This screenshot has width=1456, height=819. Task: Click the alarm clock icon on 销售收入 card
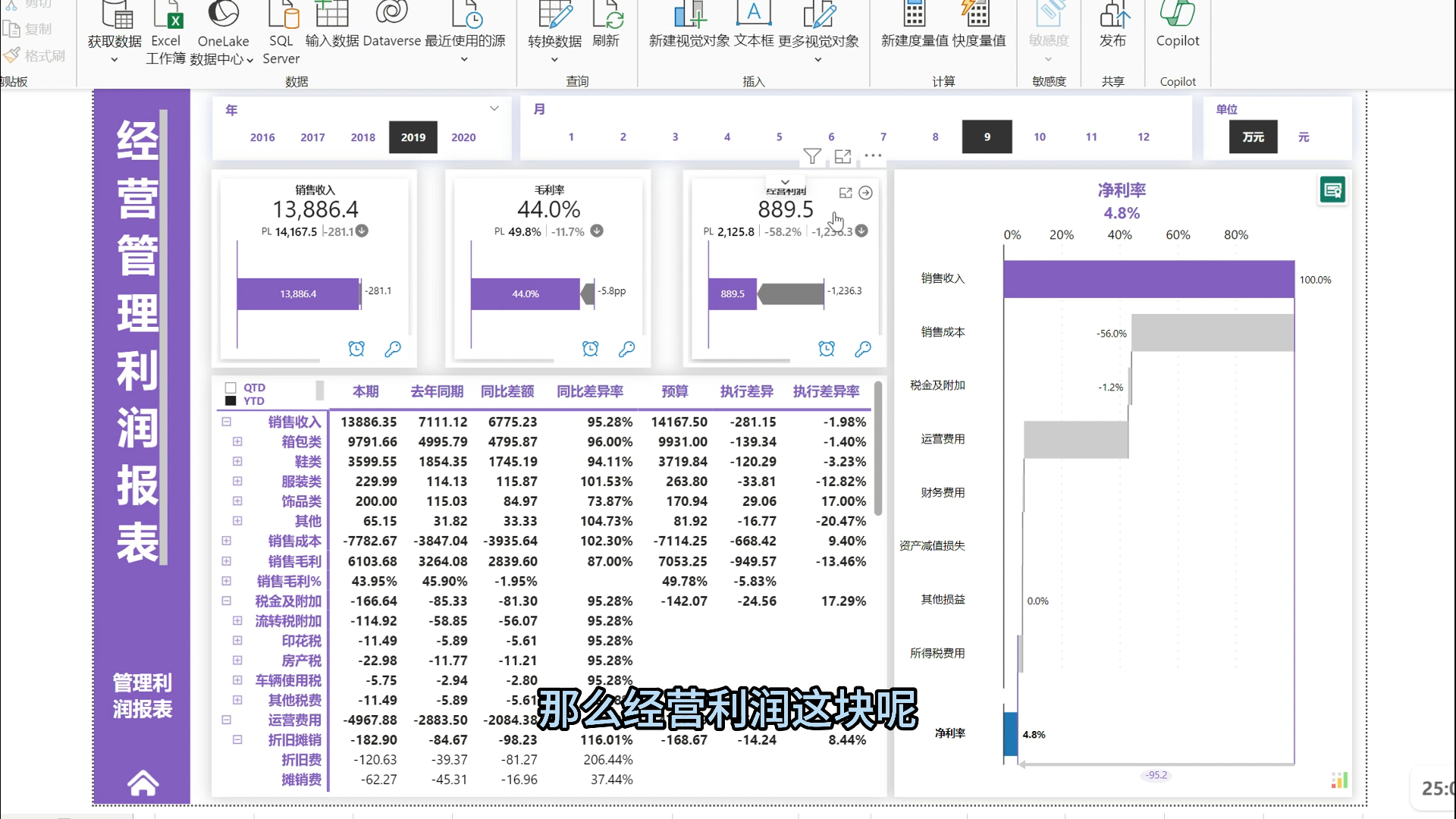[x=356, y=349]
